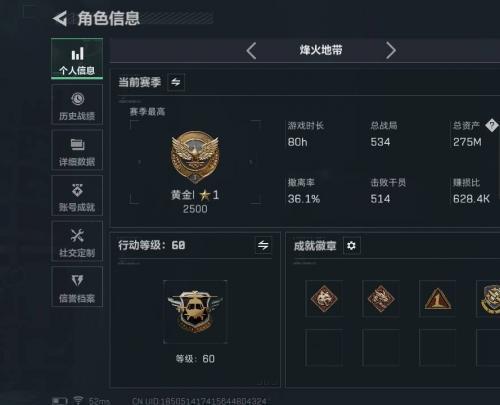Screen dimensions: 500x405
Task: Select the first achievement badge
Action: pyautogui.click(x=324, y=298)
